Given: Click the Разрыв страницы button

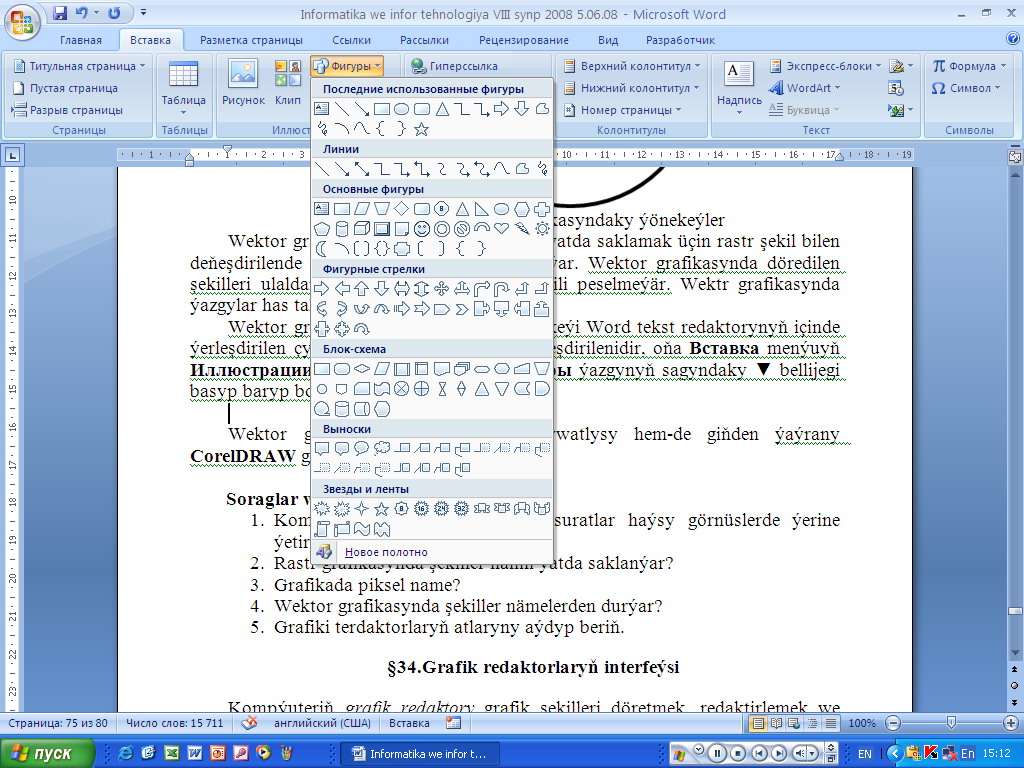Looking at the screenshot, I should 68,110.
